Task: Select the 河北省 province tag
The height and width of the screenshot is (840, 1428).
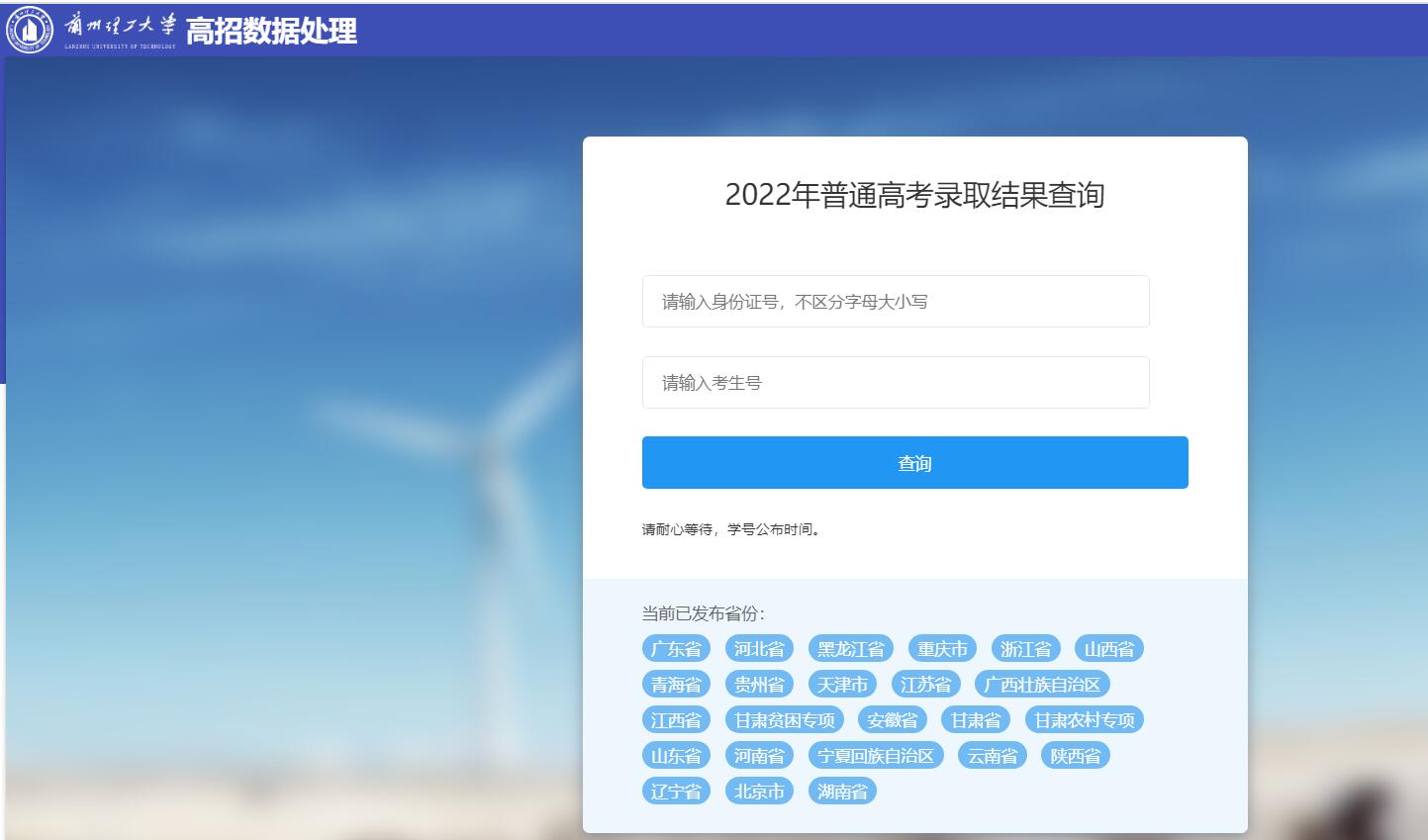Action: pos(759,649)
